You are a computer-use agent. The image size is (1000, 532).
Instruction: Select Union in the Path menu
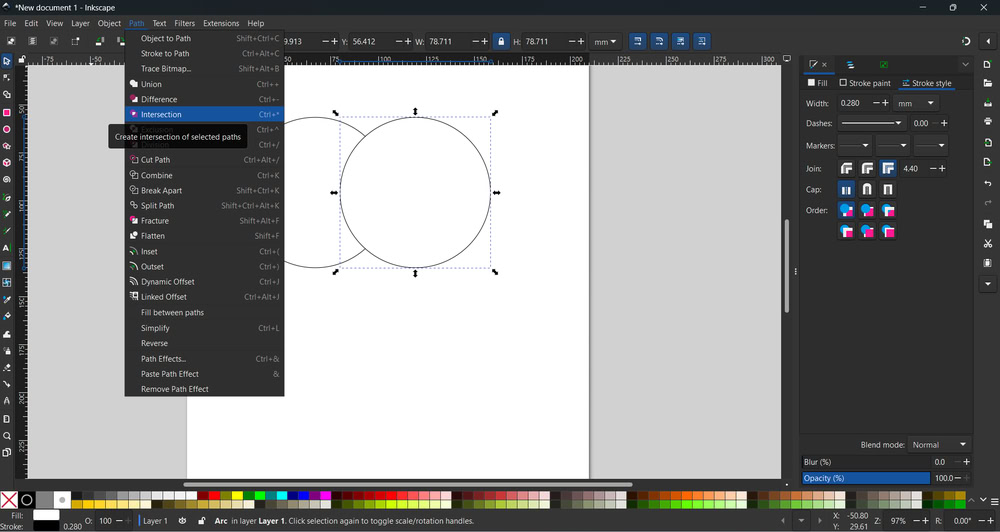(x=151, y=84)
